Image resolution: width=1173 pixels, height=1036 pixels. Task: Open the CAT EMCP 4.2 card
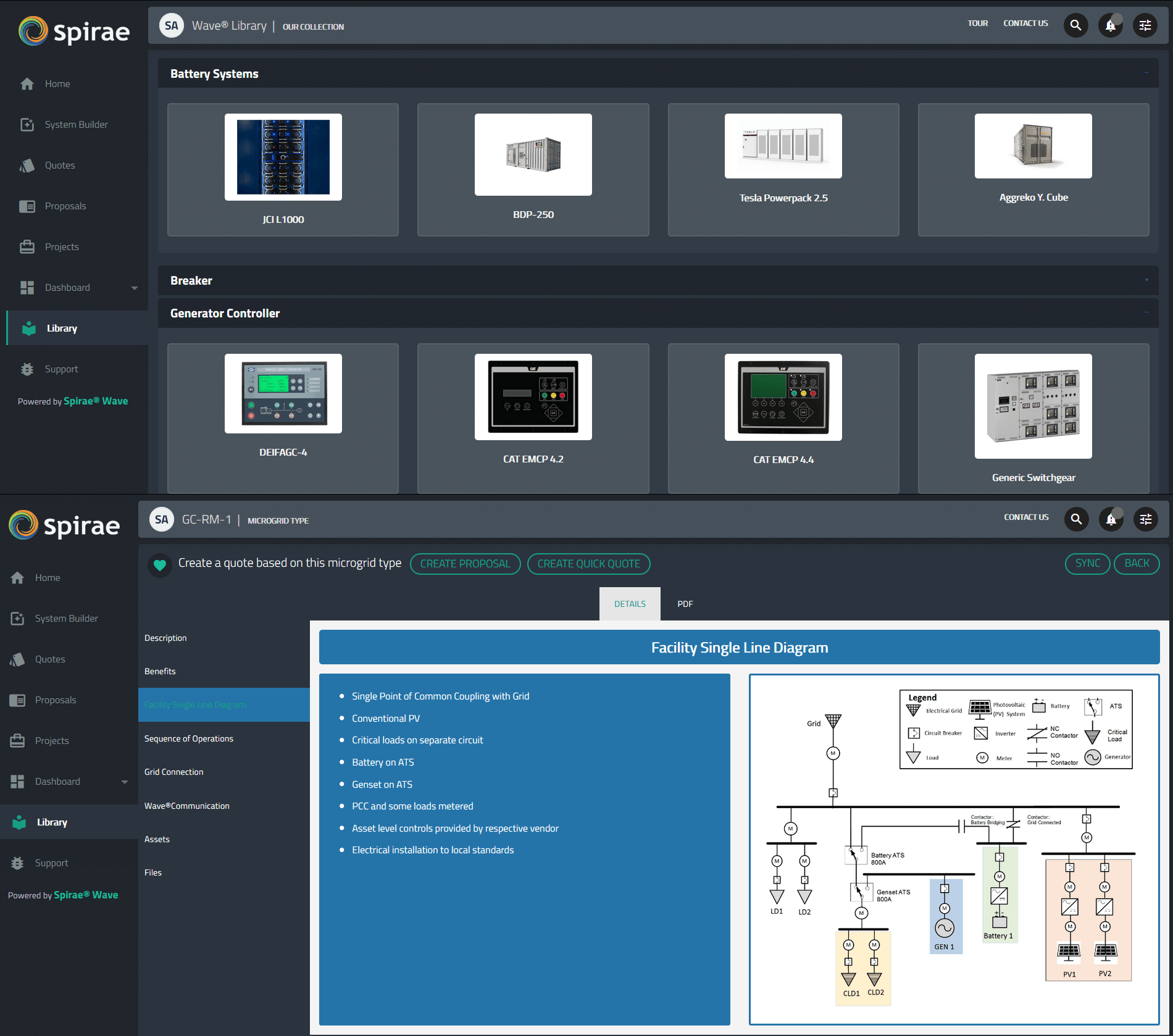pos(533,417)
